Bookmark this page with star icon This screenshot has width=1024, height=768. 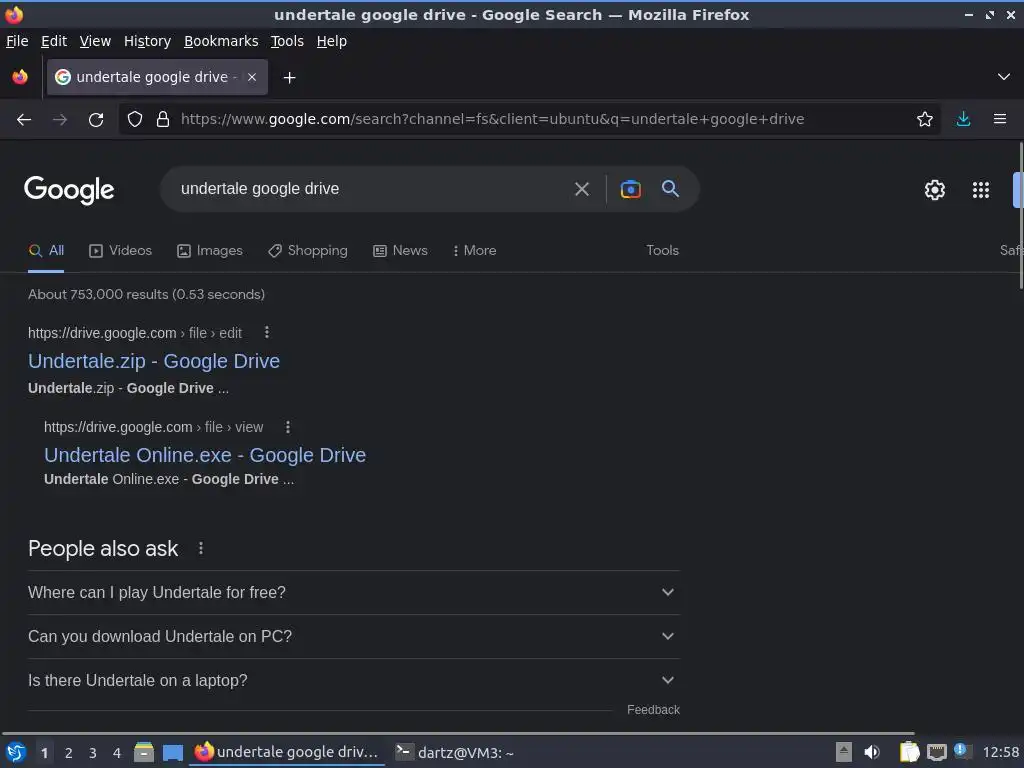click(x=925, y=120)
